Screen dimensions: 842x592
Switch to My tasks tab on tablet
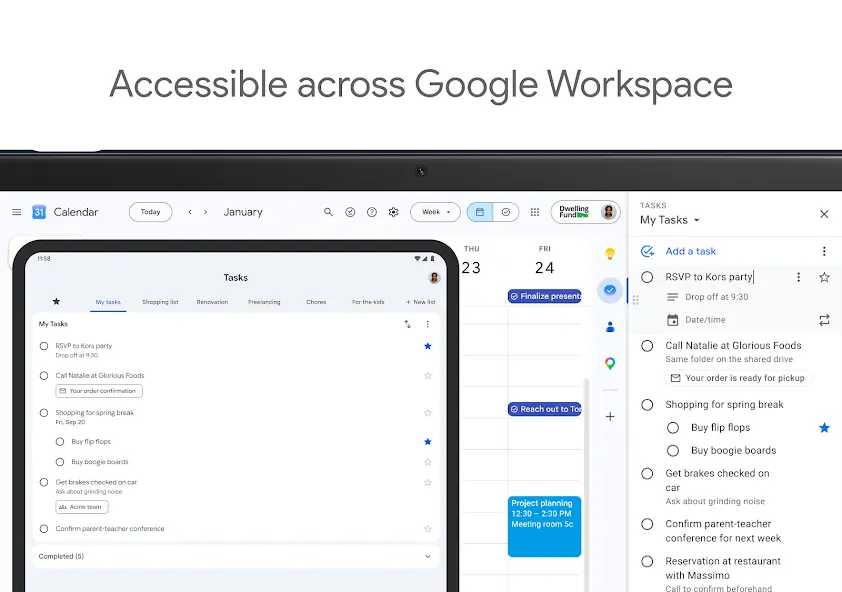[108, 302]
